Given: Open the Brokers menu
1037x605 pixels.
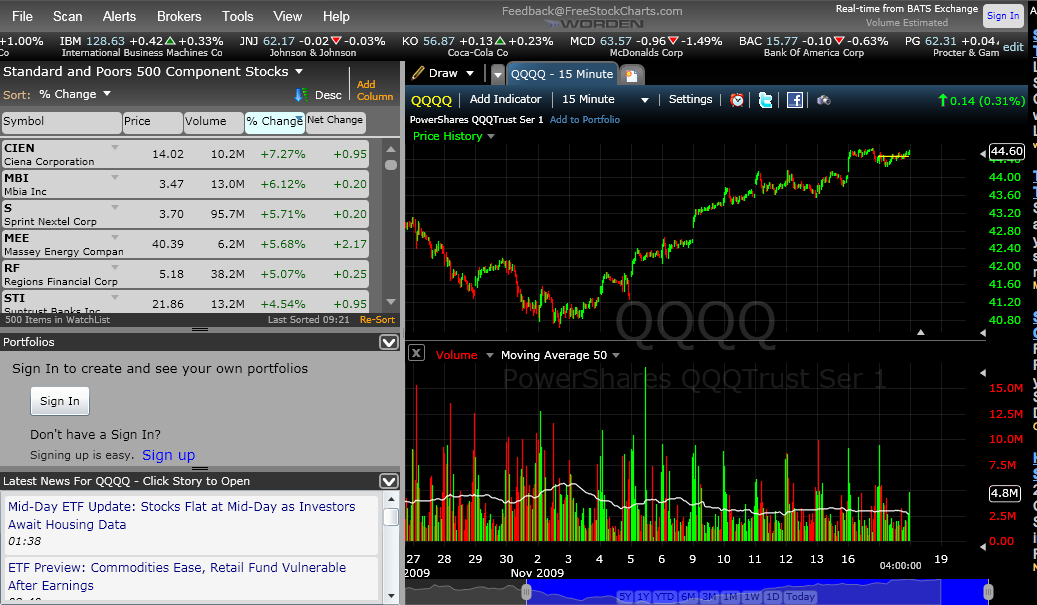Looking at the screenshot, I should (x=179, y=17).
